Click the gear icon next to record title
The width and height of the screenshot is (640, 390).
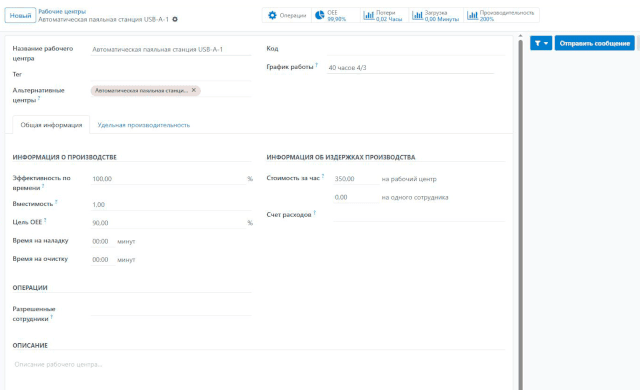175,19
